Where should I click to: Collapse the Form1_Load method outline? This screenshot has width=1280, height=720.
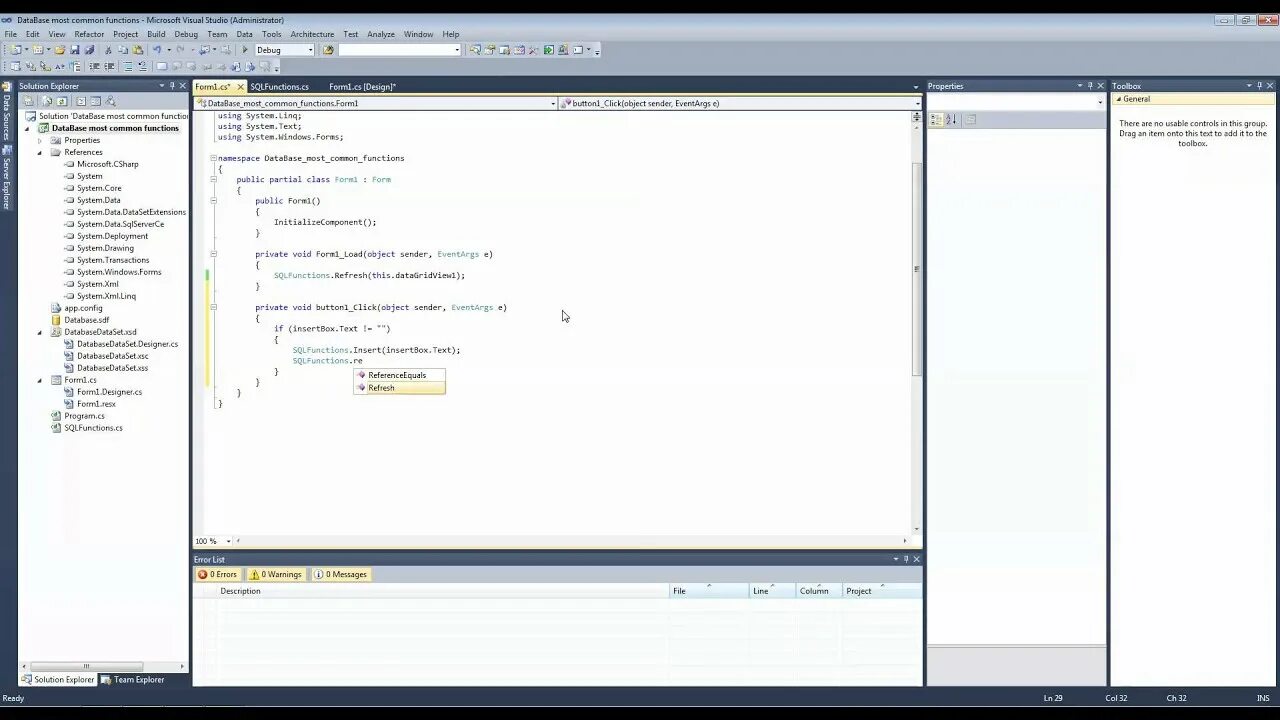pos(213,254)
